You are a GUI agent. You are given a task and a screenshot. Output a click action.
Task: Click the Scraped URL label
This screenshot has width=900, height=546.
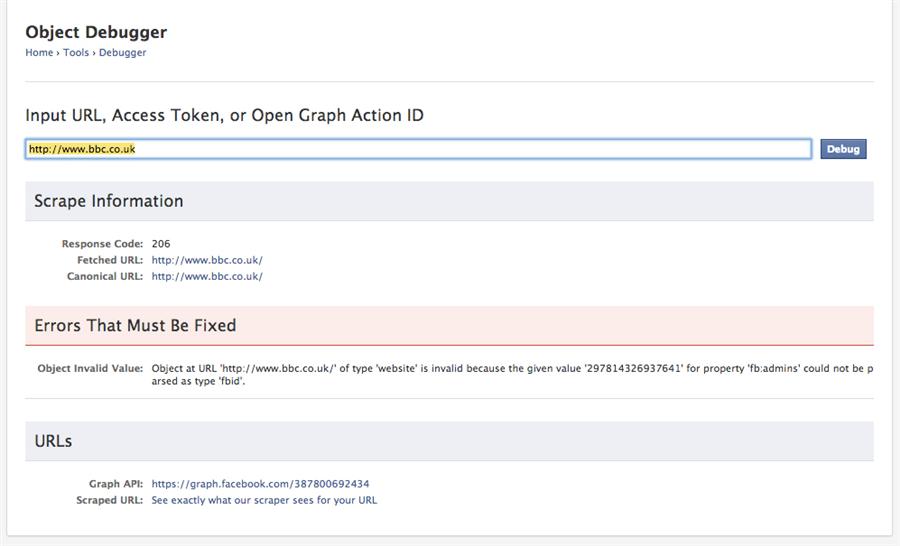[x=110, y=500]
